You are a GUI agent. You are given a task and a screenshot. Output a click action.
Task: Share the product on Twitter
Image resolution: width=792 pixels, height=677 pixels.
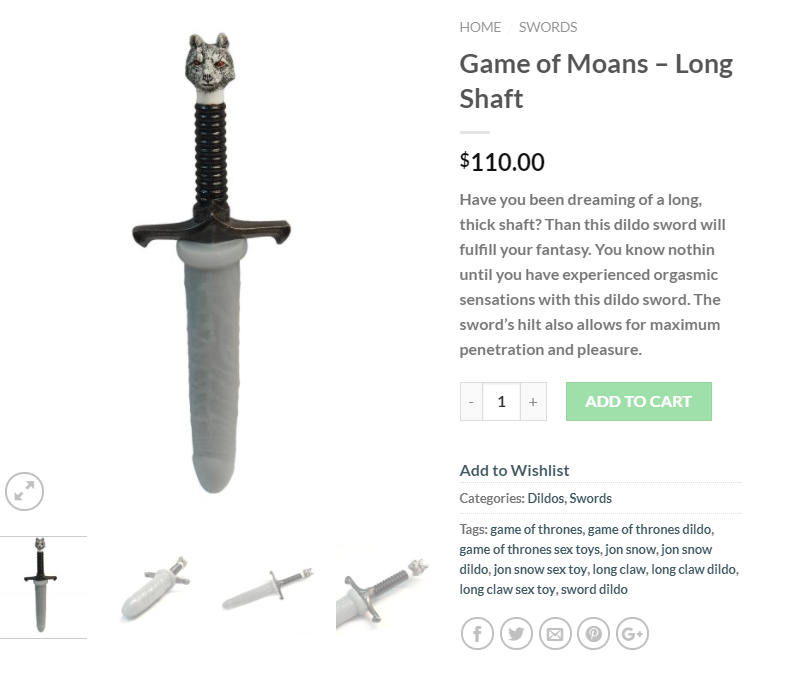point(516,633)
